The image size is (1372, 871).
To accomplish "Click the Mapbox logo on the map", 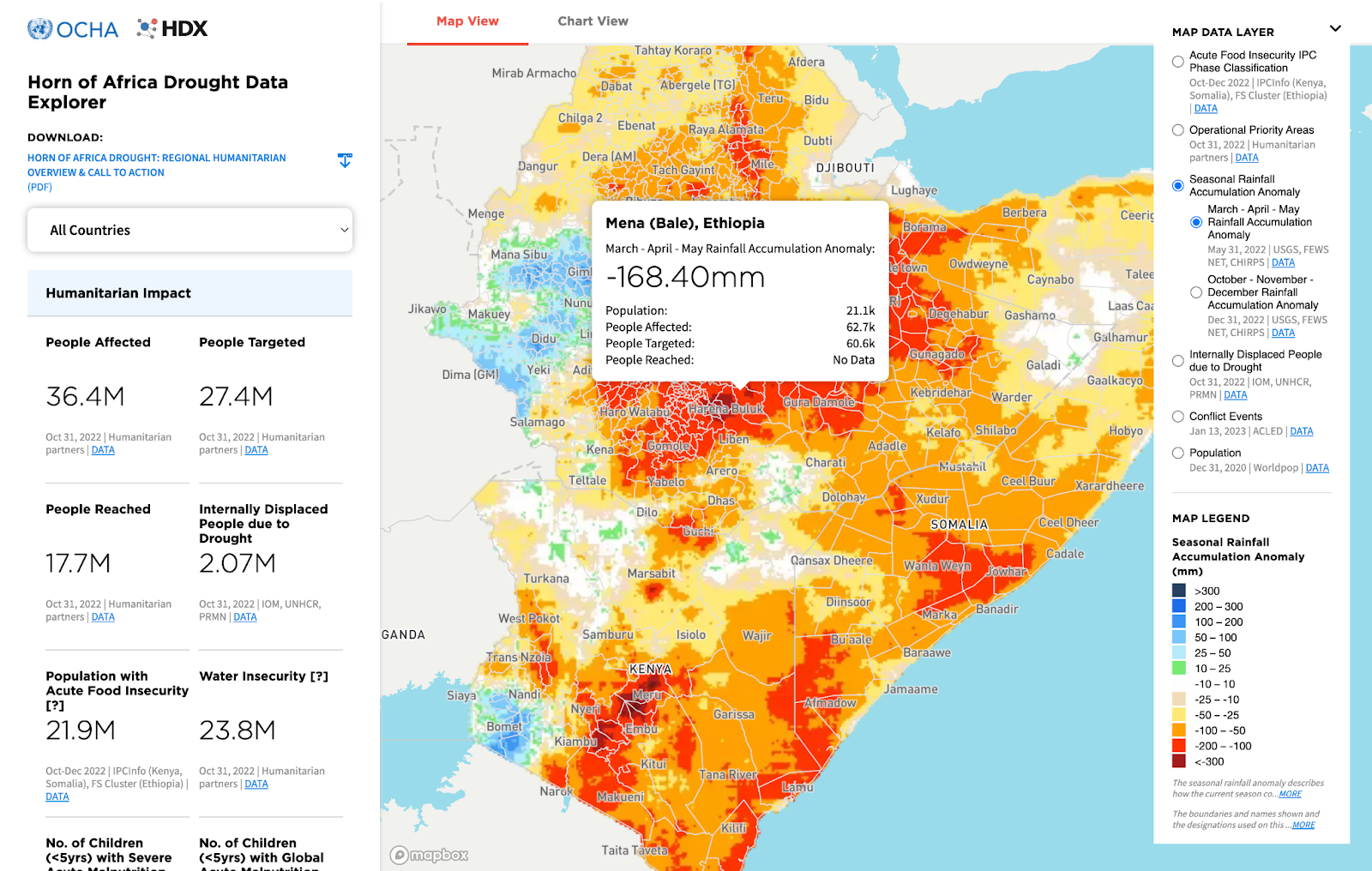I will [427, 855].
